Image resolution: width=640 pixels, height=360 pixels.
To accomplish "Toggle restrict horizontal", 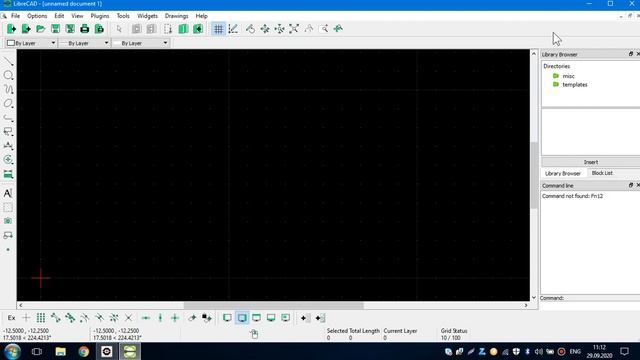I will [x=146, y=318].
